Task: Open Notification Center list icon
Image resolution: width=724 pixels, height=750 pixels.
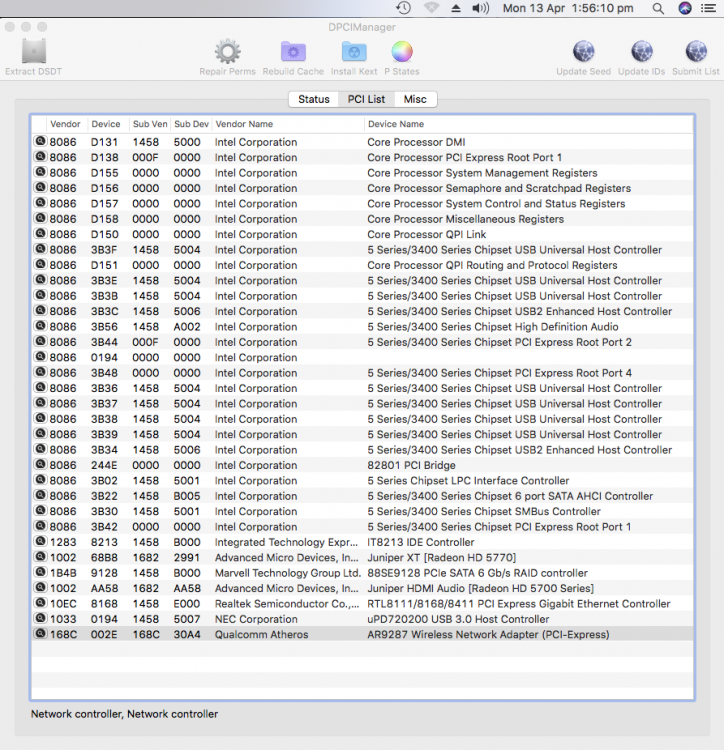Action: [708, 8]
